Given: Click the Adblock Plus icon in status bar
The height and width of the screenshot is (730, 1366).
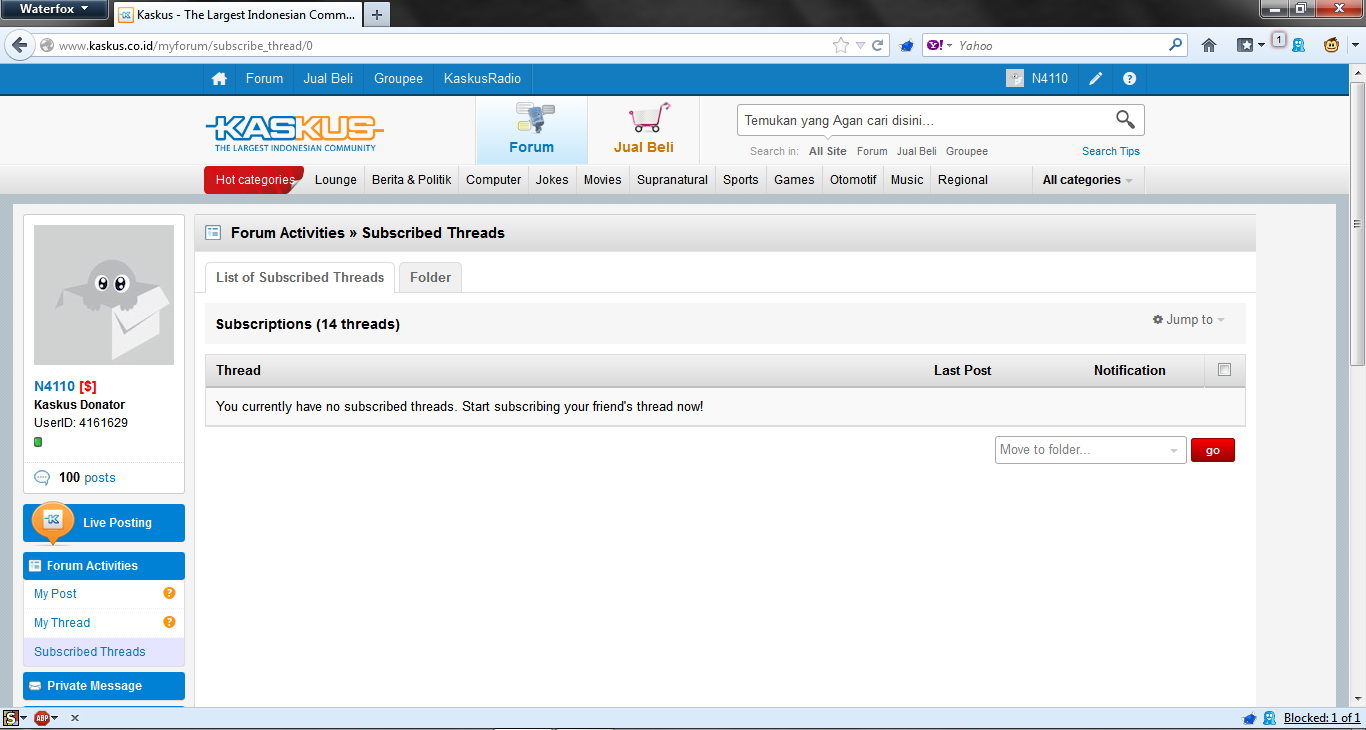Looking at the screenshot, I should click(42, 718).
